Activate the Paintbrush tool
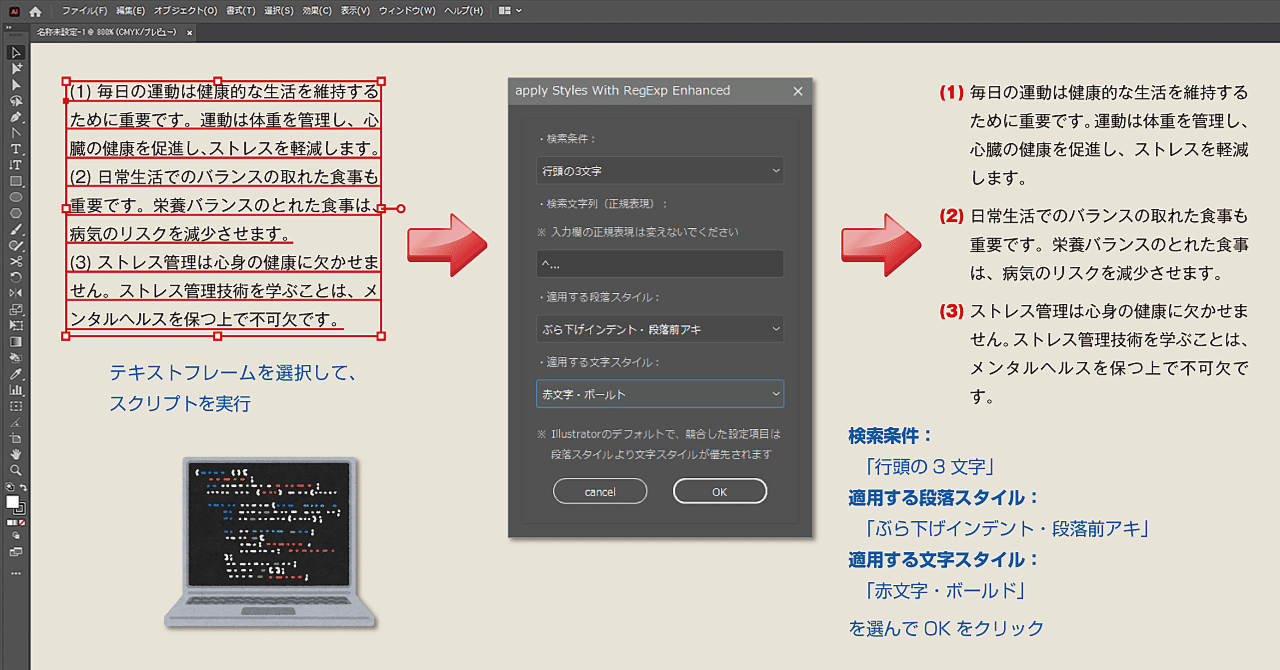Image resolution: width=1280 pixels, height=670 pixels. pyautogui.click(x=13, y=230)
